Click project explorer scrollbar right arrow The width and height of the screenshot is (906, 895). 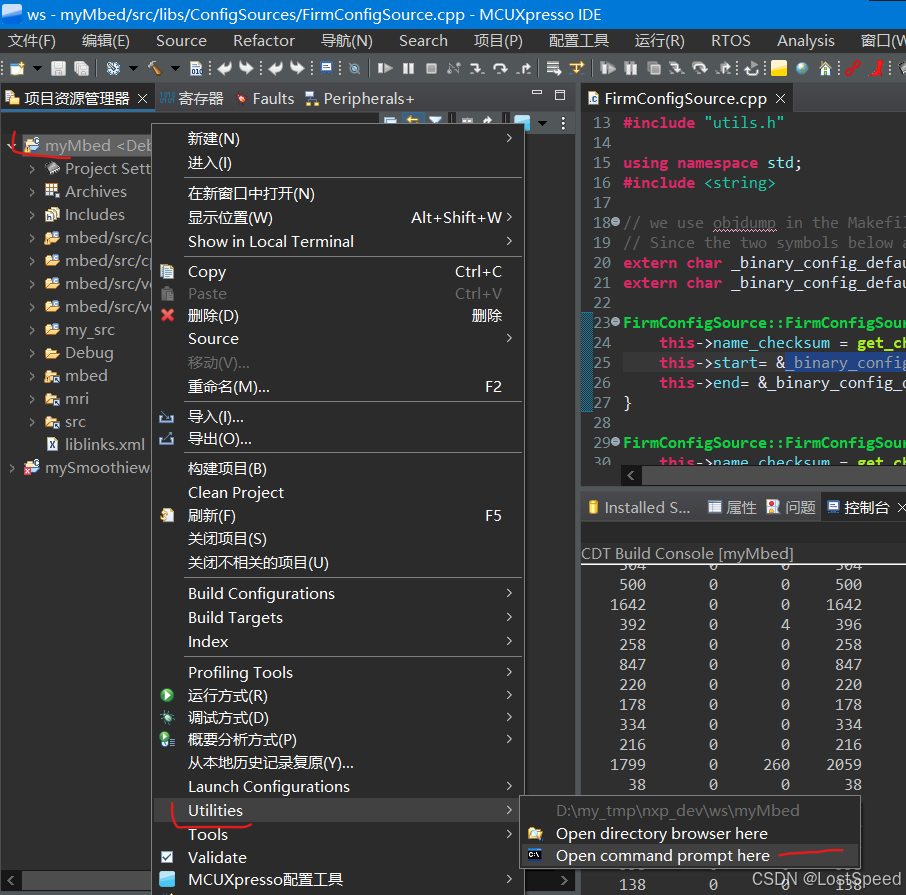[x=564, y=881]
